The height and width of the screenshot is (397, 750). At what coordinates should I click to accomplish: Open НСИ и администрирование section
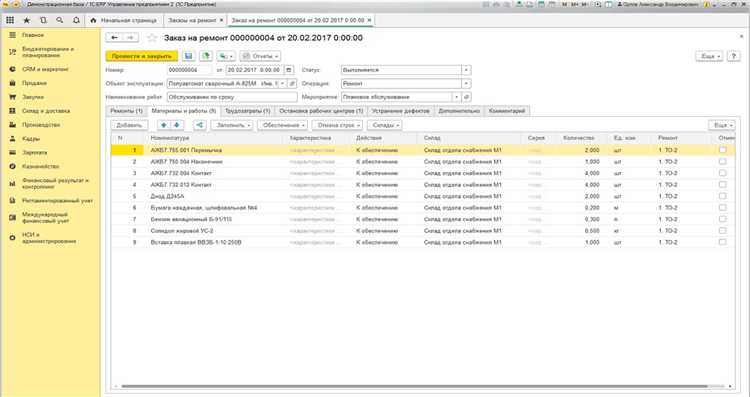point(49,238)
